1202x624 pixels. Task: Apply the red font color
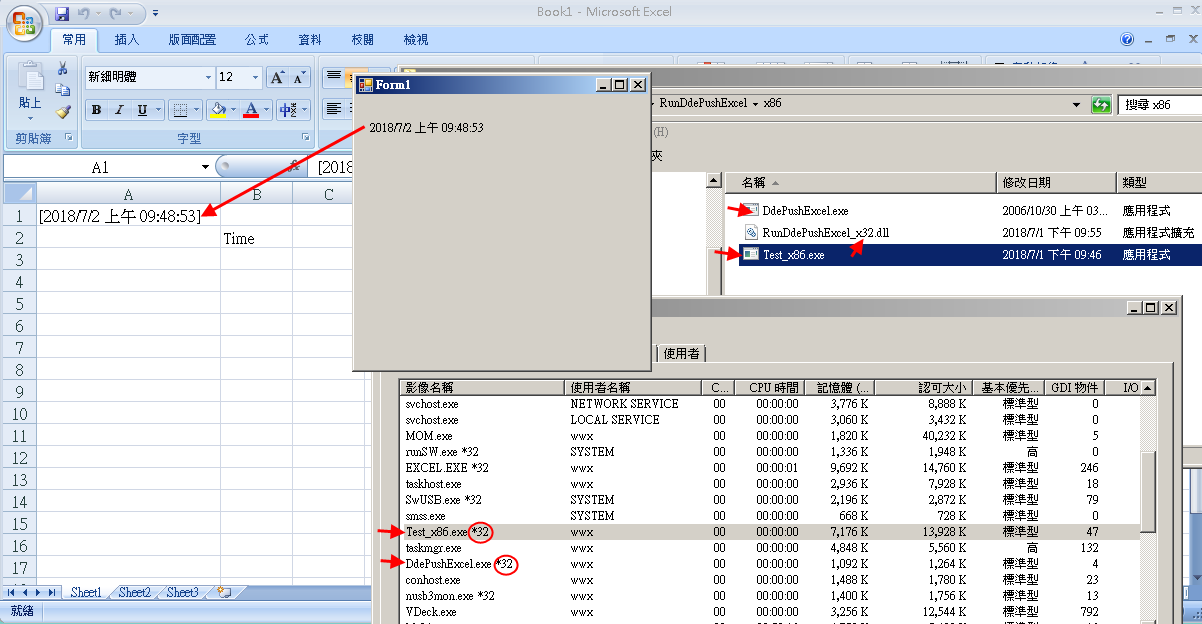(x=251, y=110)
